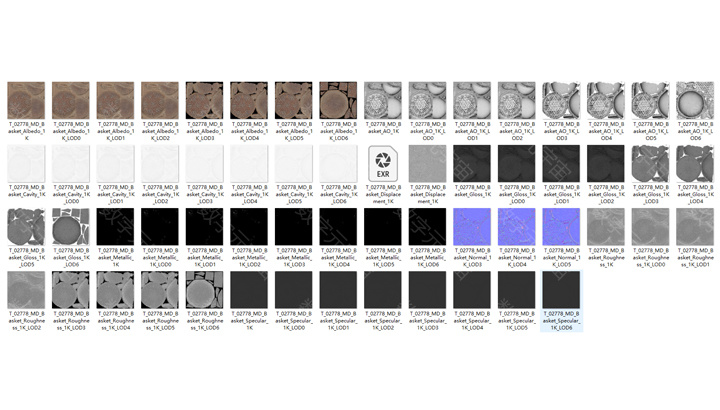Image resolution: width=720 pixels, height=410 pixels.
Task: Pick the Specular_1K_LOD2 thumbnail
Action: tap(382, 290)
